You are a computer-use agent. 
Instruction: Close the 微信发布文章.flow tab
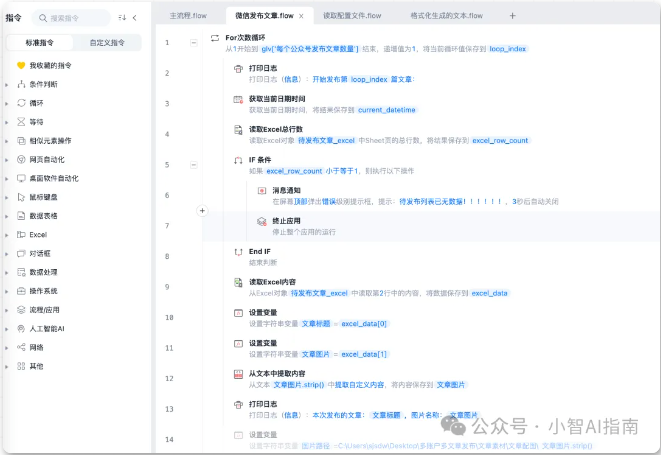302,16
